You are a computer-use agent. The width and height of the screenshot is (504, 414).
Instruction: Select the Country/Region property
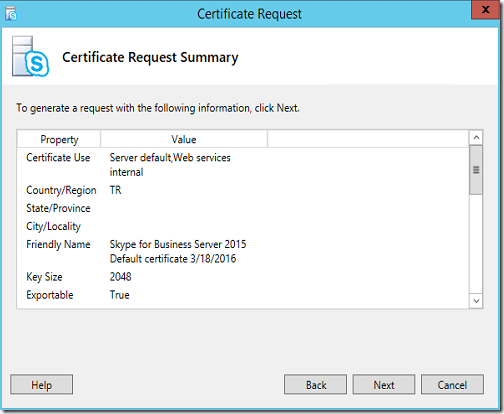coord(61,190)
